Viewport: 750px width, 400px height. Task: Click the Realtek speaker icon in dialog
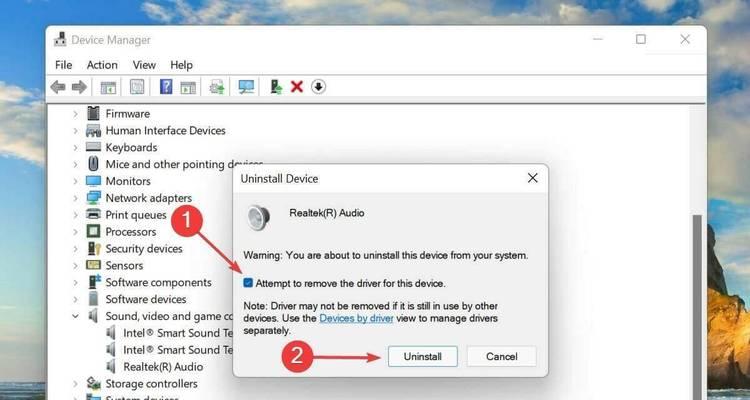(259, 218)
